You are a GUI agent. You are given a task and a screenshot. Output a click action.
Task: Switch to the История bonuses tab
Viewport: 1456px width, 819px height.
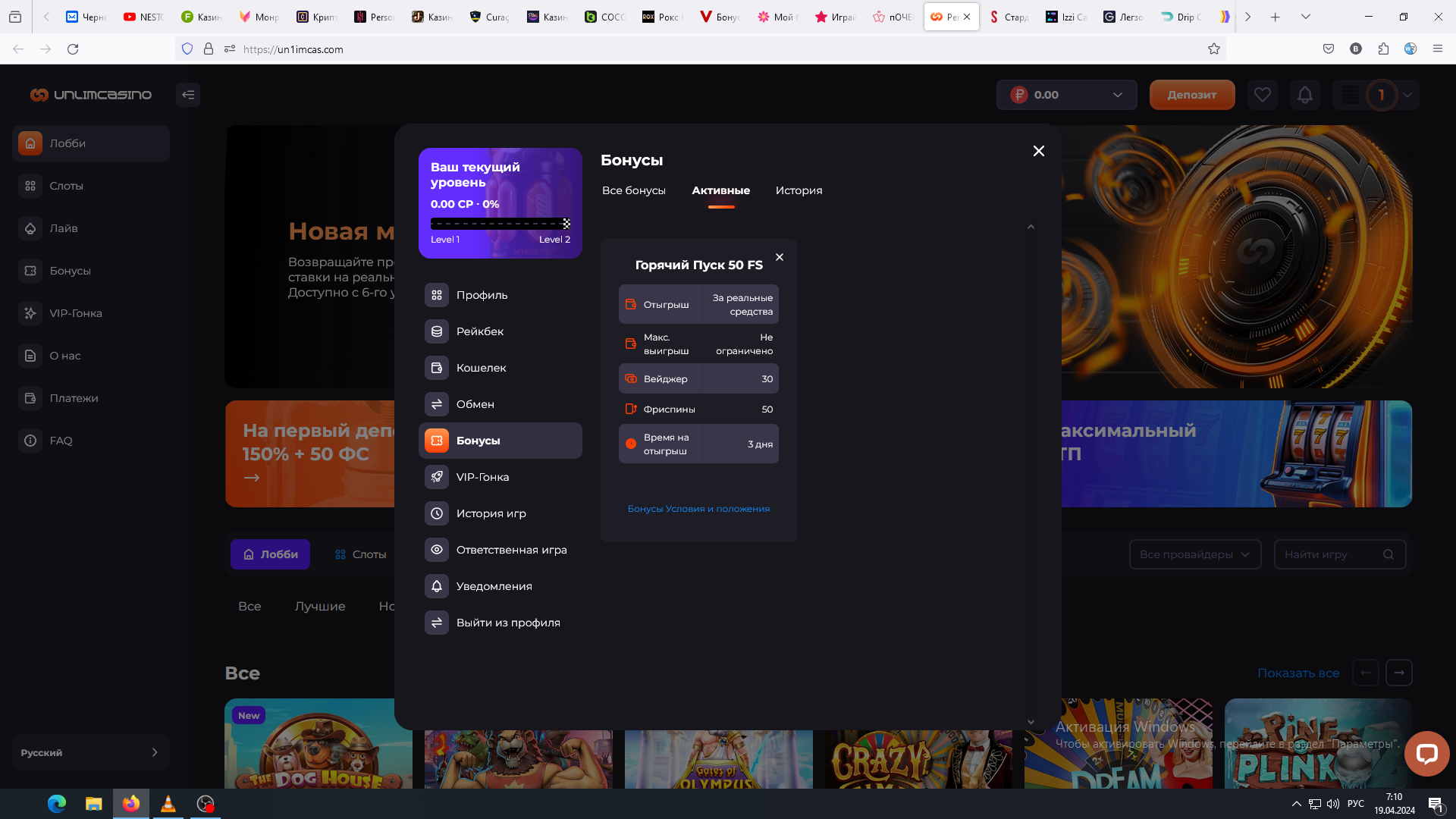tap(799, 190)
